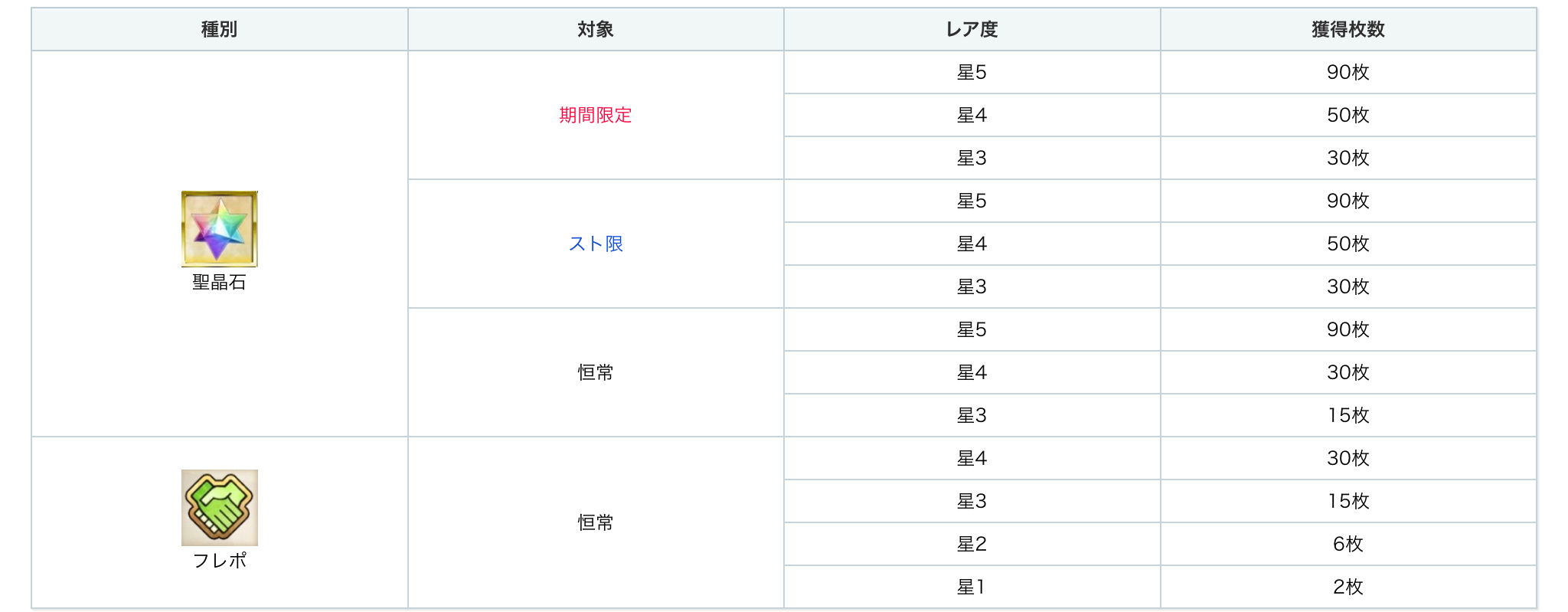1568x612 pixels.
Task: Click the 星2 rarity cell
Action: click(x=972, y=544)
